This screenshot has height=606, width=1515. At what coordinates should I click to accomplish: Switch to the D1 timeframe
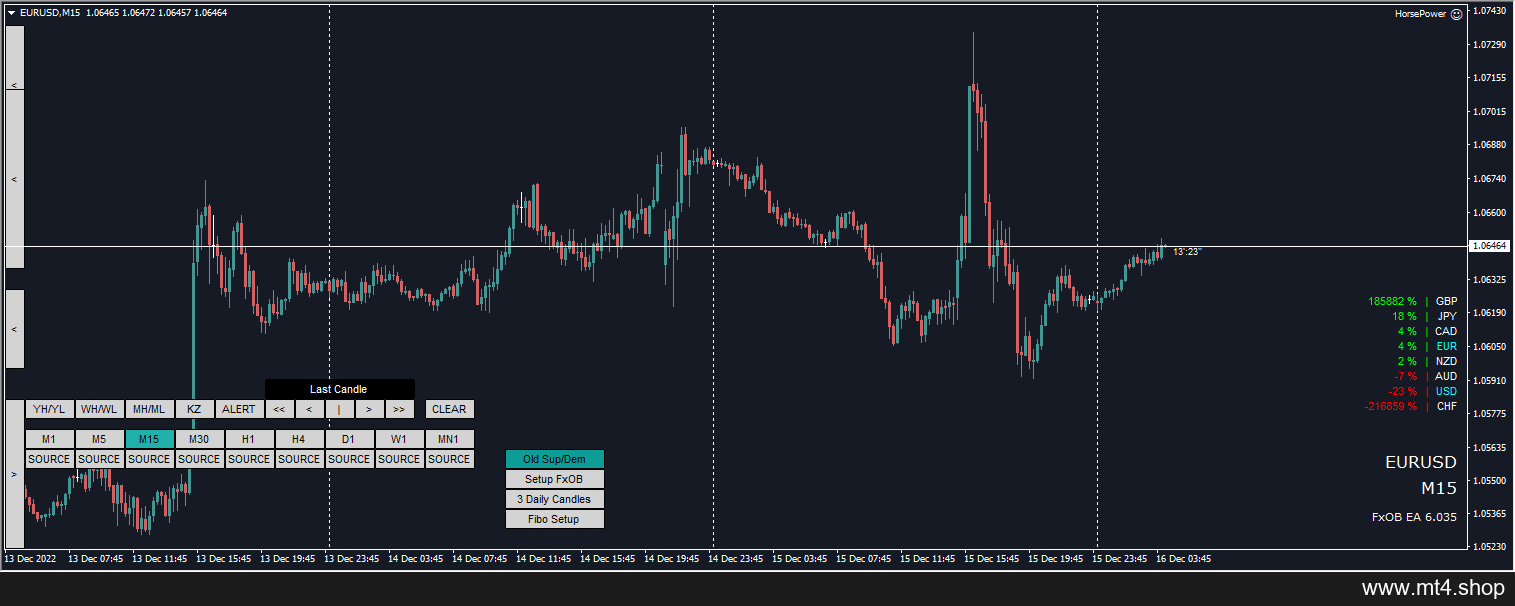[350, 439]
